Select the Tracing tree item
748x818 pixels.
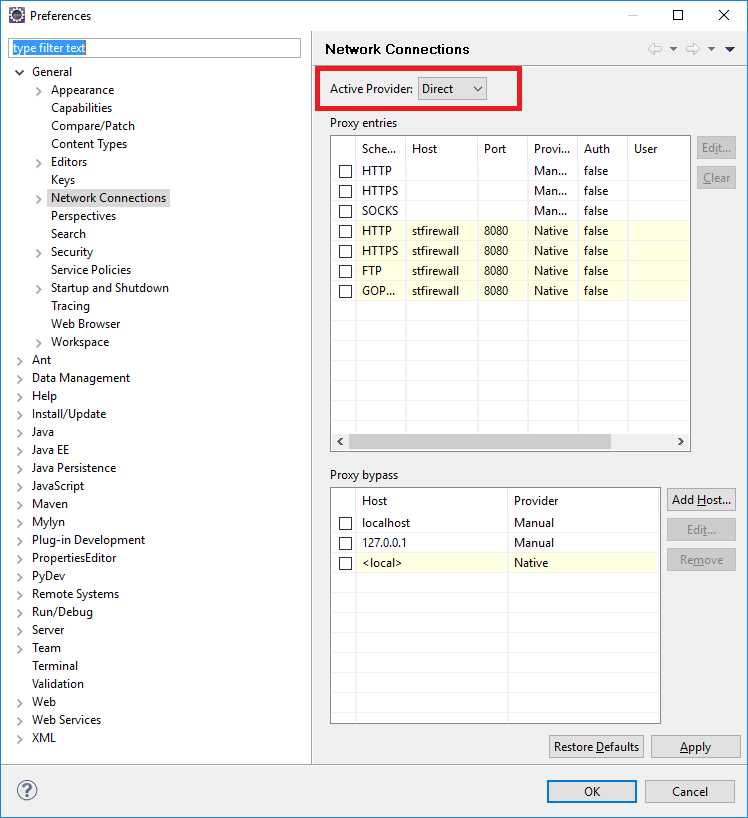(70, 306)
